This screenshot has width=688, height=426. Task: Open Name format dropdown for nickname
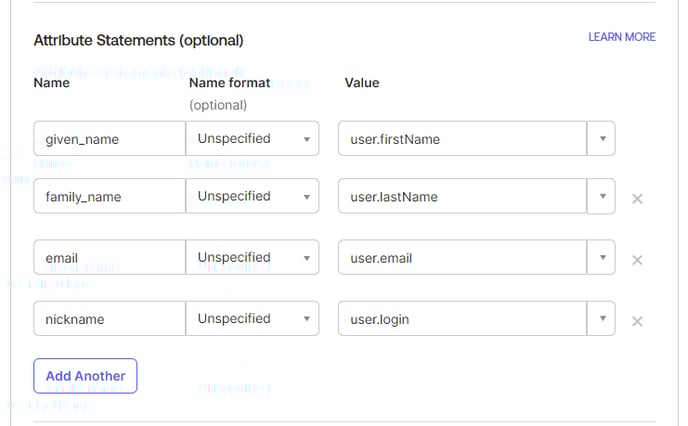click(253, 319)
